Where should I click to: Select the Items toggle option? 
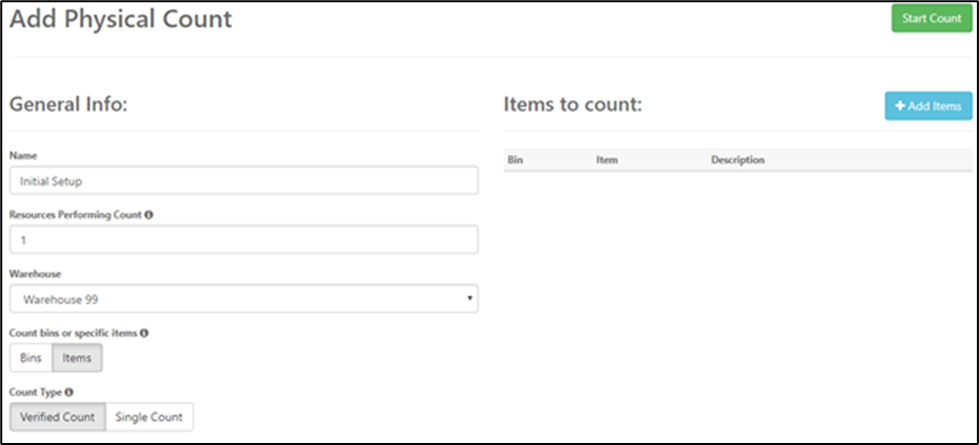[x=77, y=358]
